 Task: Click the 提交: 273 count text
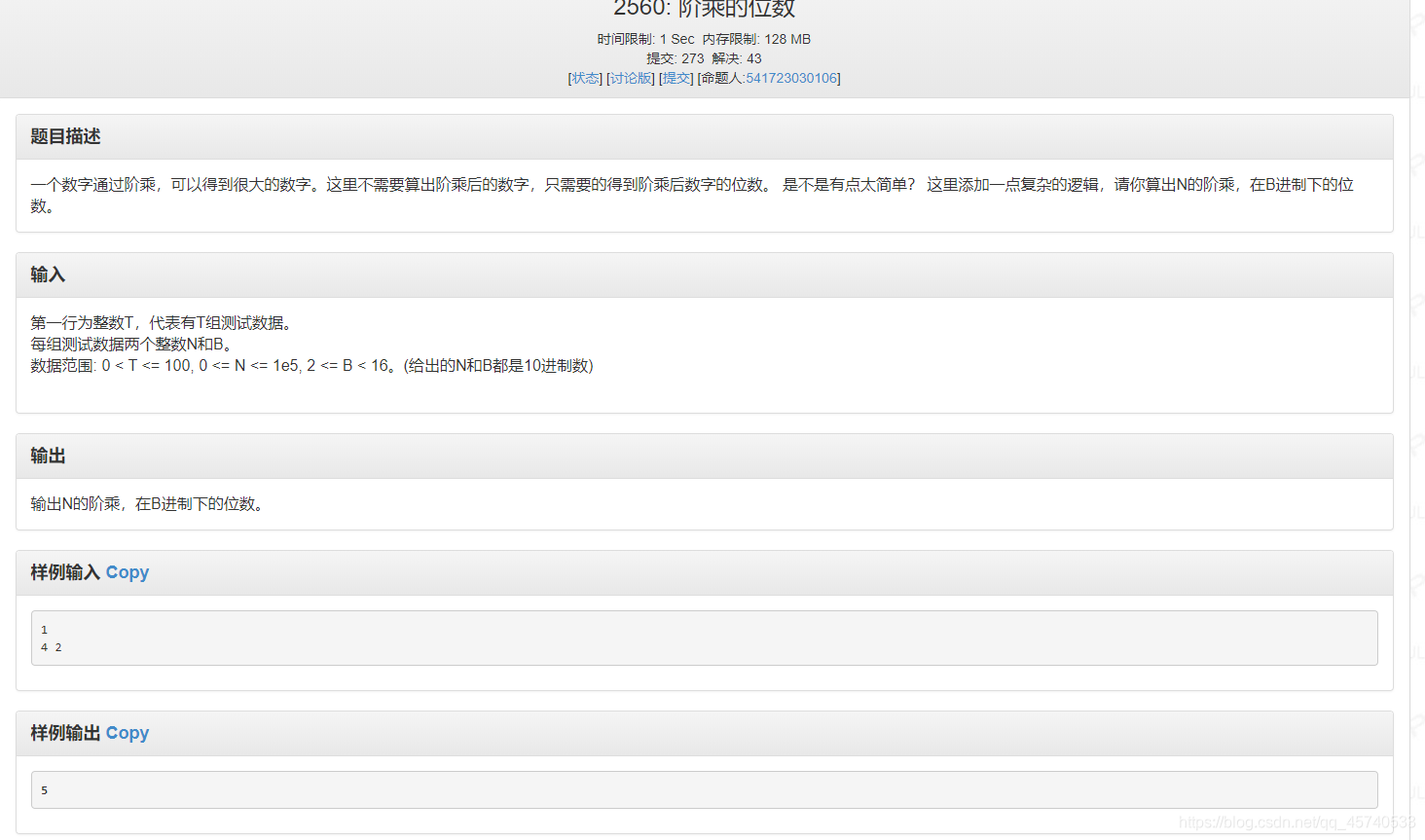(x=675, y=58)
